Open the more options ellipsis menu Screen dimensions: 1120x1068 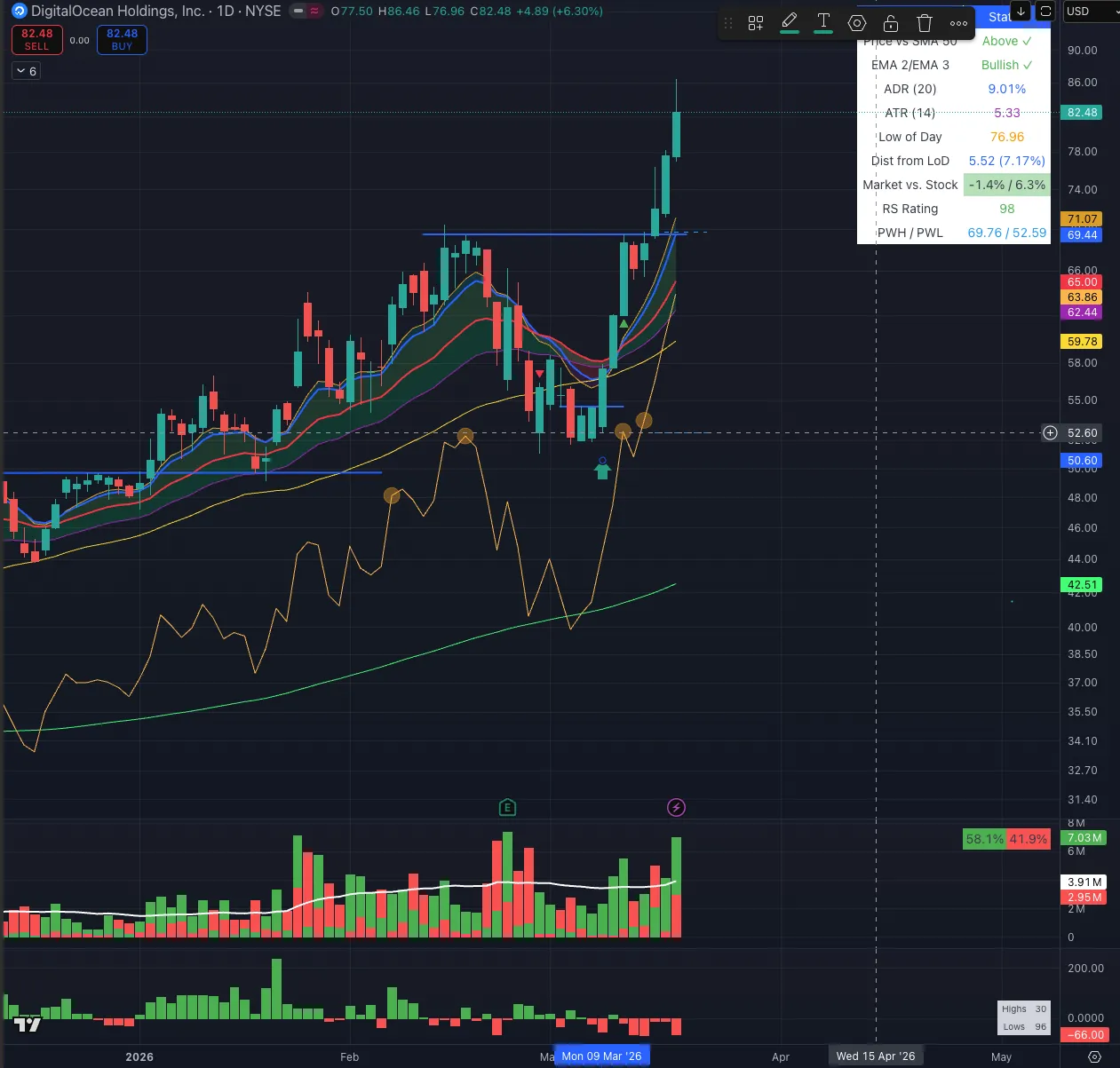pyautogui.click(x=958, y=24)
